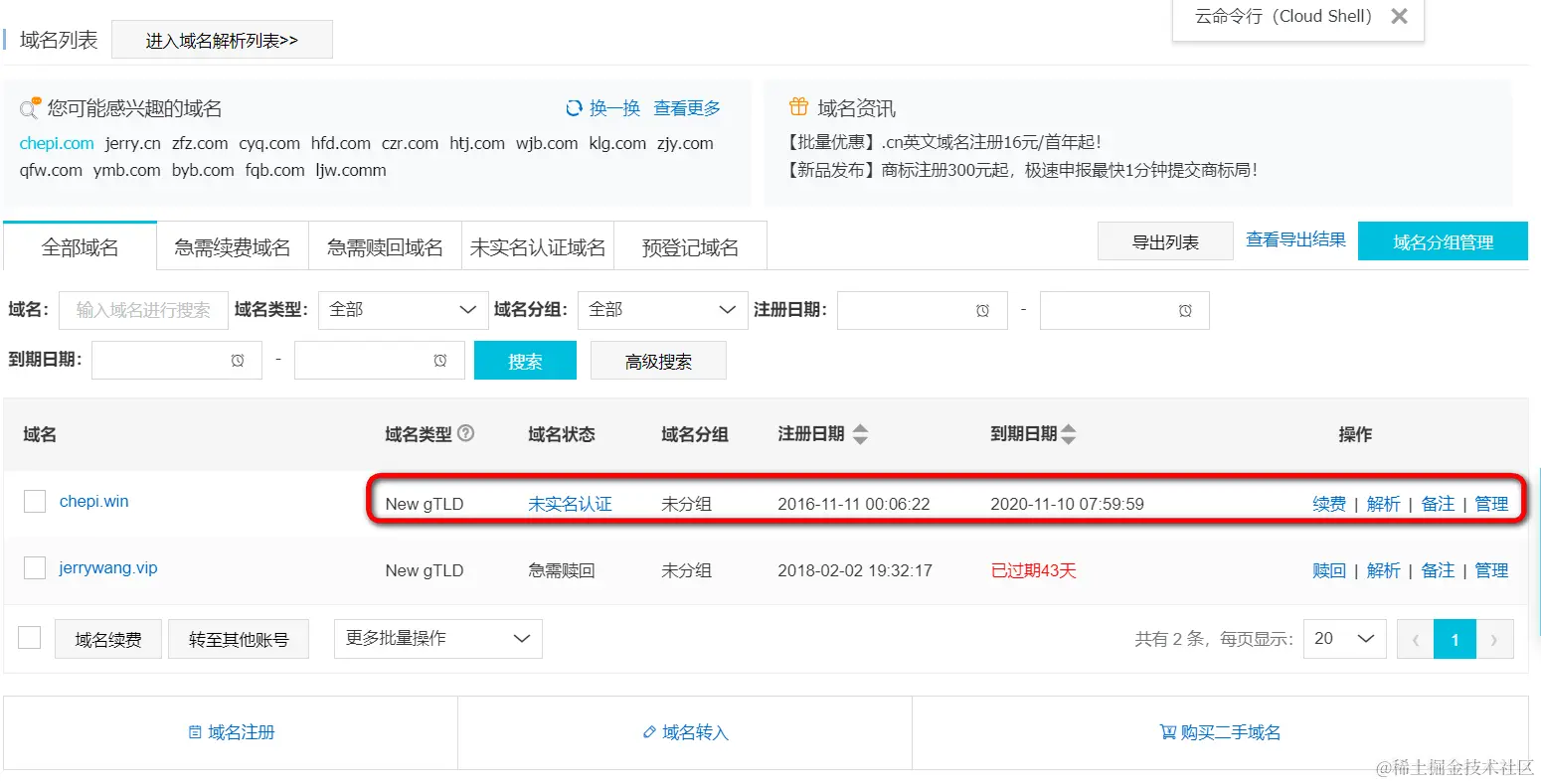The width and height of the screenshot is (1541, 784).
Task: Click the search magnifier icon beside 您可能感兴趣的域名
Action: coord(30,107)
